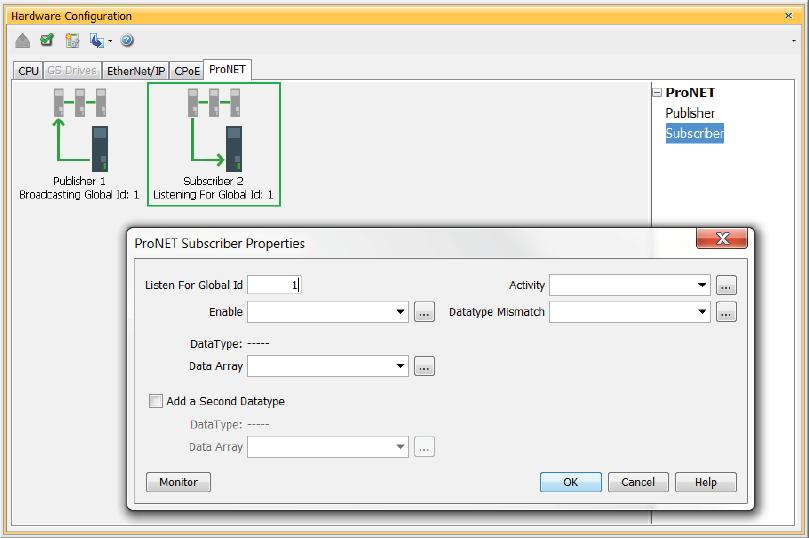This screenshot has height=538, width=809.
Task: Click the browse button next to second Data Array
Action: click(x=424, y=447)
